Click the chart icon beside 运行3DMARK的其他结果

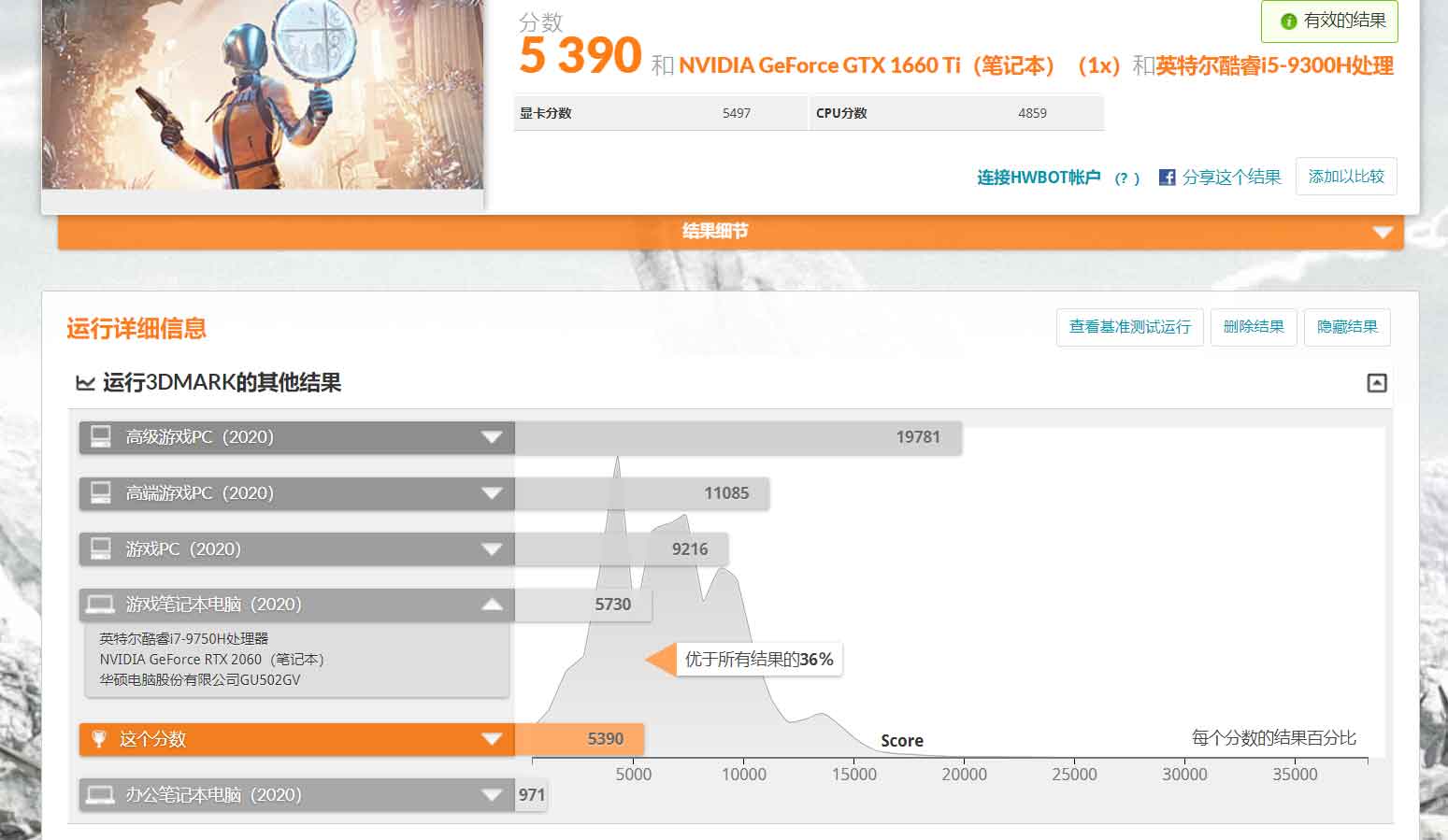(x=85, y=383)
